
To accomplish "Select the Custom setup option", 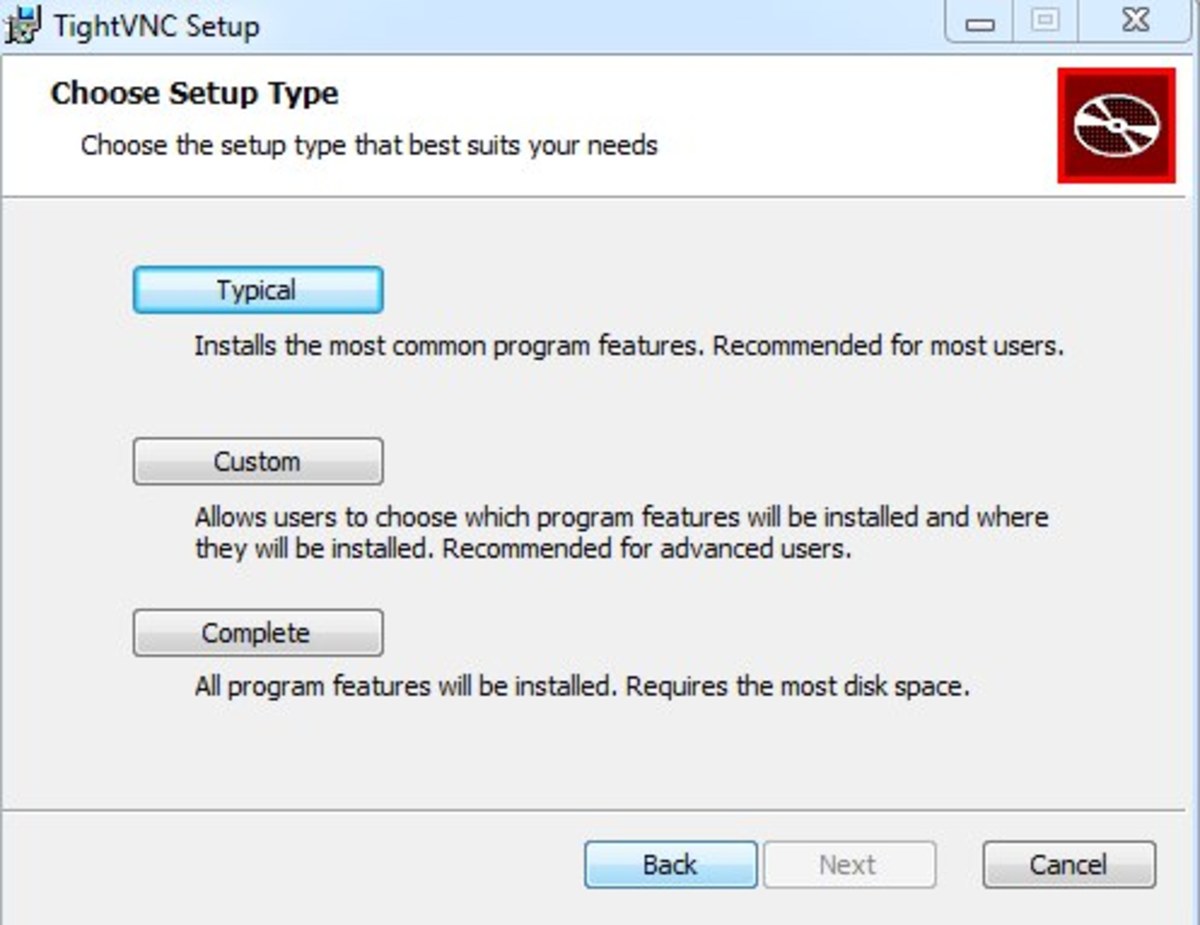I will tap(257, 462).
